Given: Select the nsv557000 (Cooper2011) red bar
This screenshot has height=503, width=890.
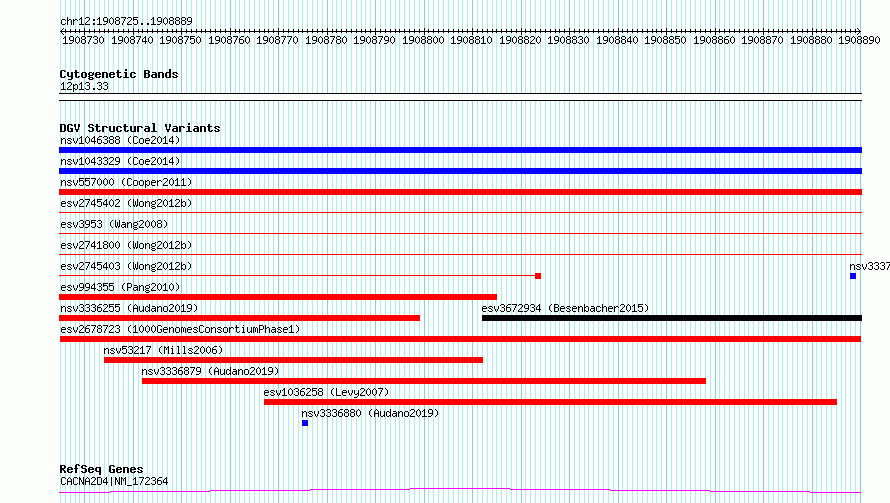Looking at the screenshot, I should 460,192.
